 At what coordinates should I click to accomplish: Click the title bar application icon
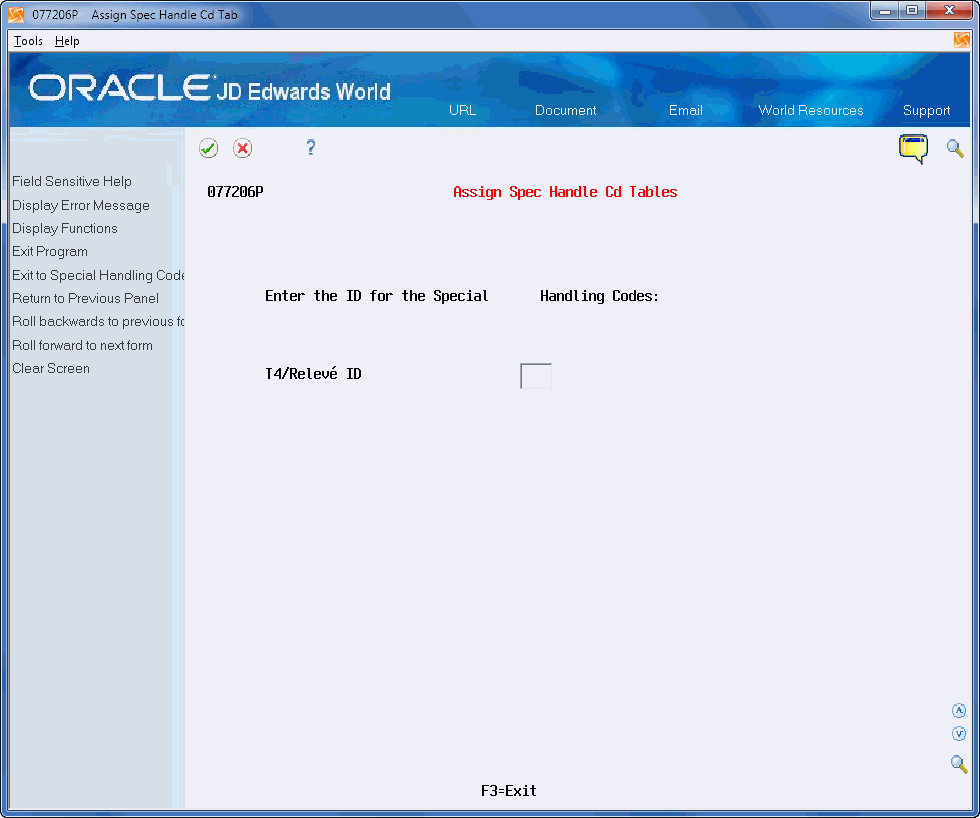(x=16, y=14)
